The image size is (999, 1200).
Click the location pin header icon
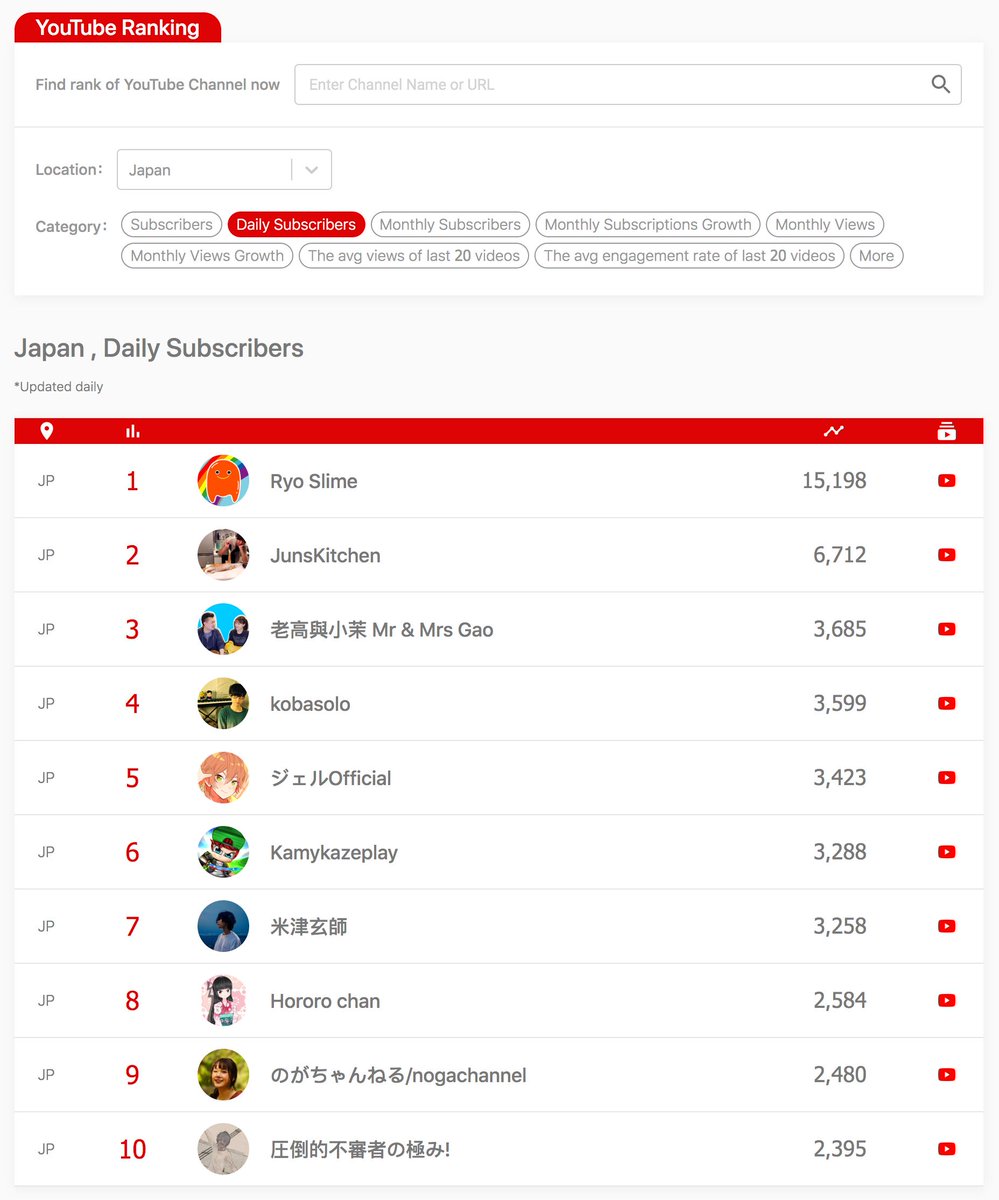coord(46,431)
